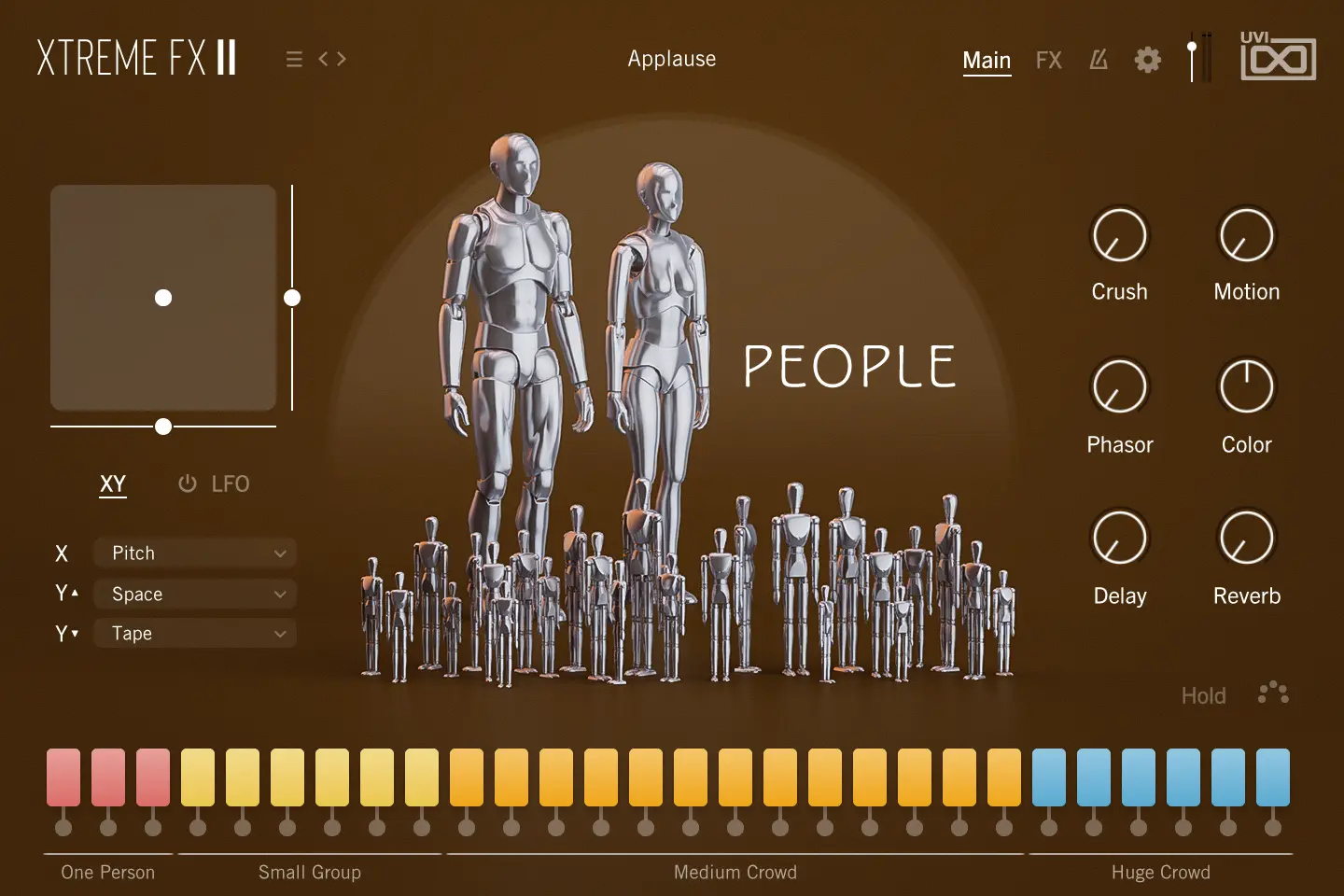Trigger the last blue Huge Crowd pad

coord(1273,777)
